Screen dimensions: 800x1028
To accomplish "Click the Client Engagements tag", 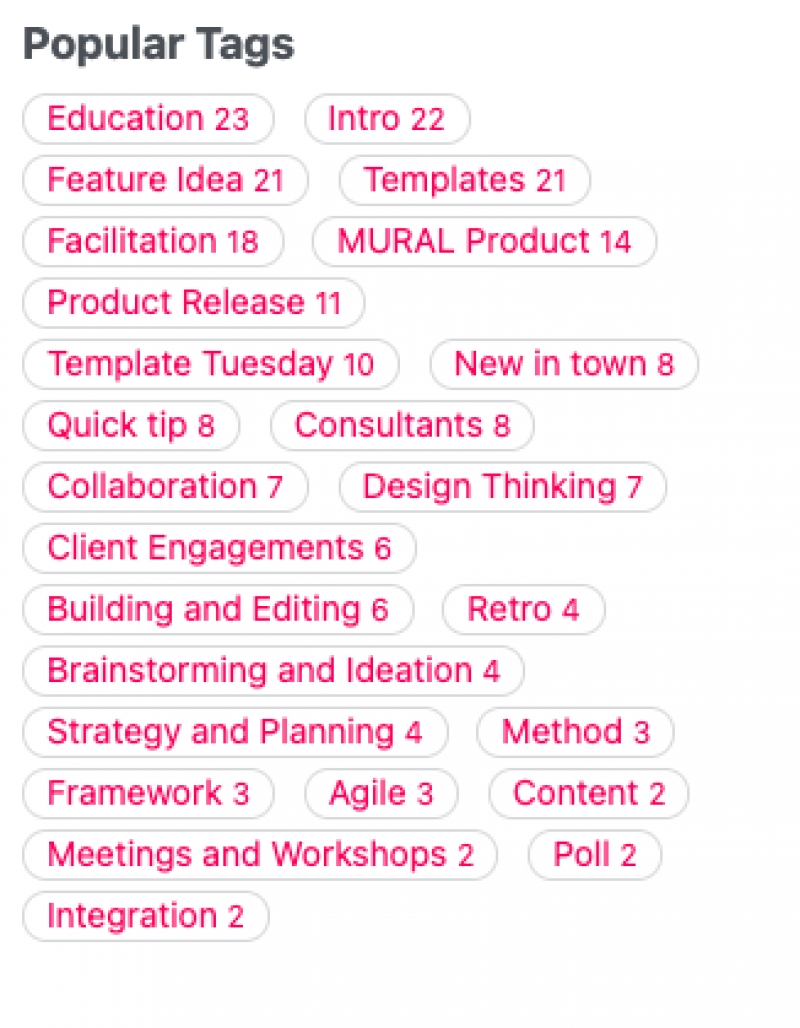I will pyautogui.click(x=219, y=548).
